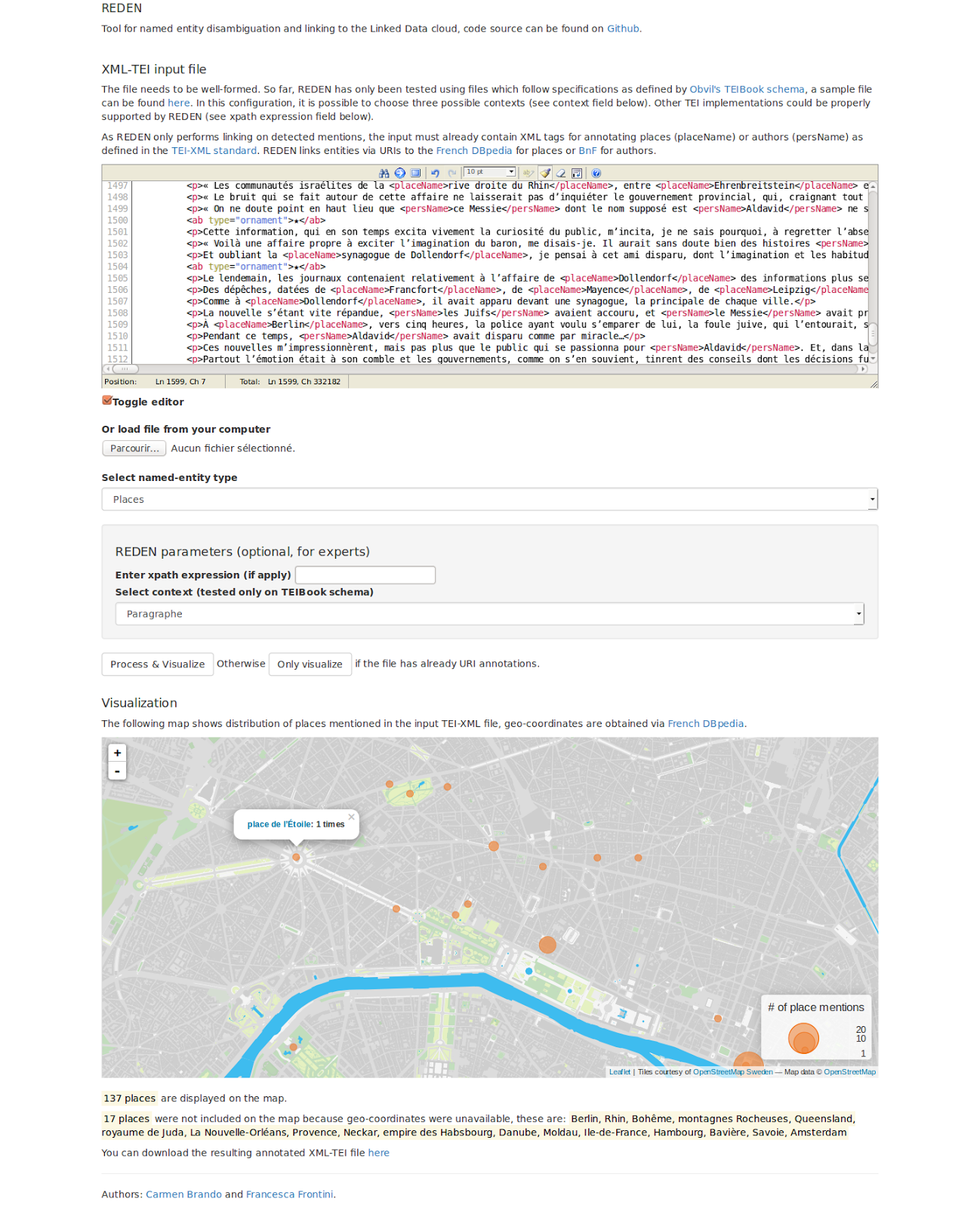Click the large orange marker above the Seine
This screenshot has height=1208, width=980.
pyautogui.click(x=547, y=945)
